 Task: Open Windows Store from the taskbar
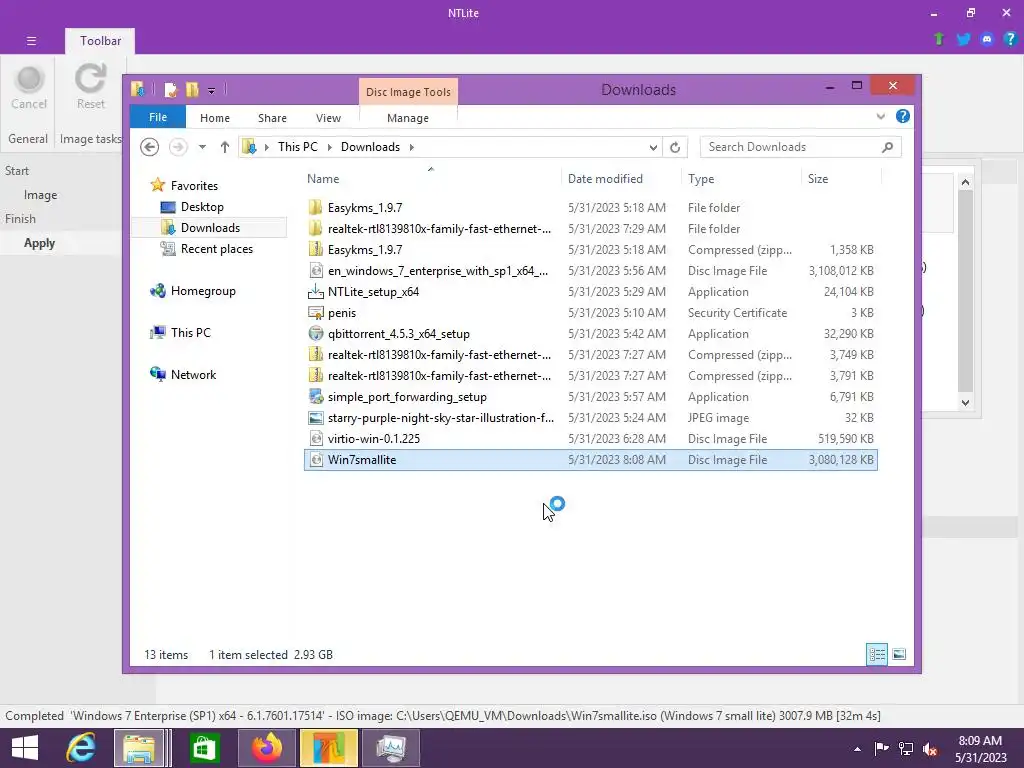point(204,748)
